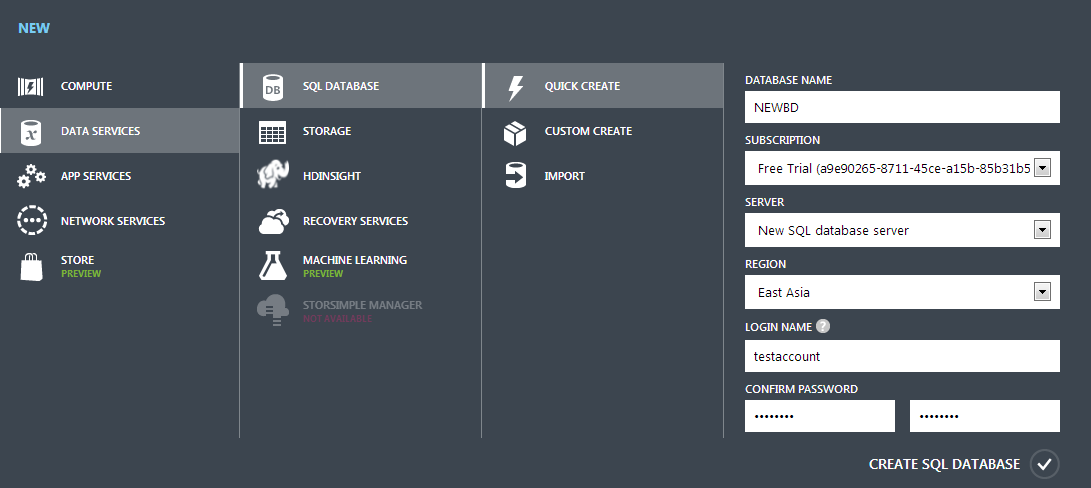Click the Storage grid icon

pyautogui.click(x=272, y=132)
